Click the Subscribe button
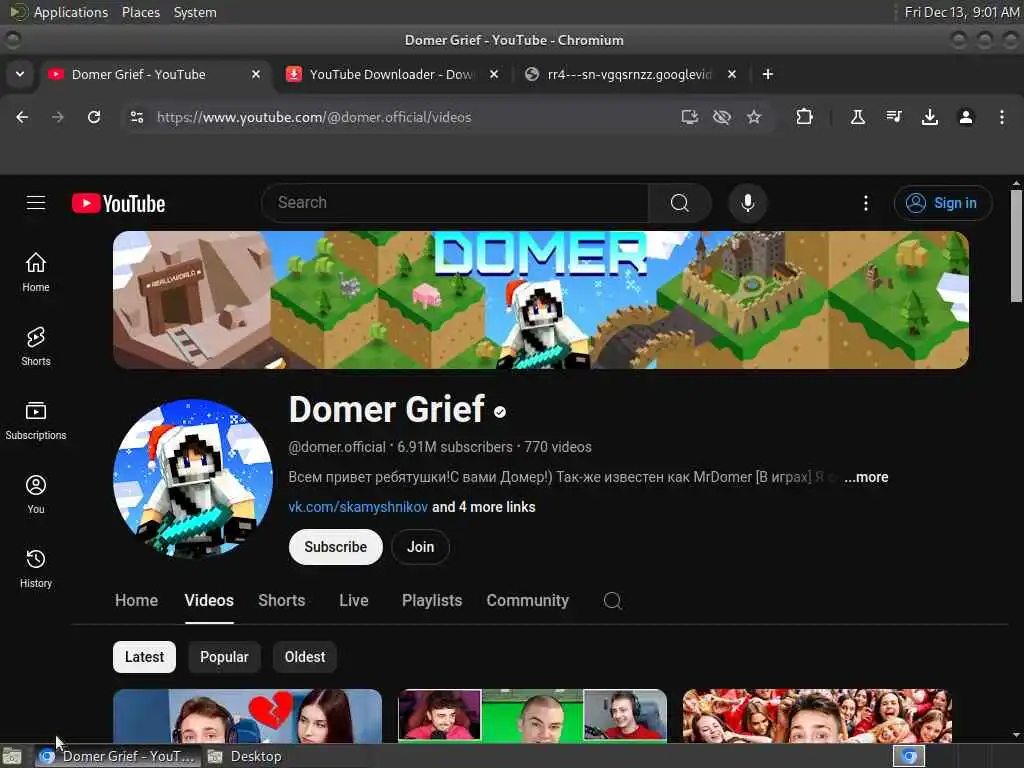This screenshot has height=768, width=1024. [336, 547]
